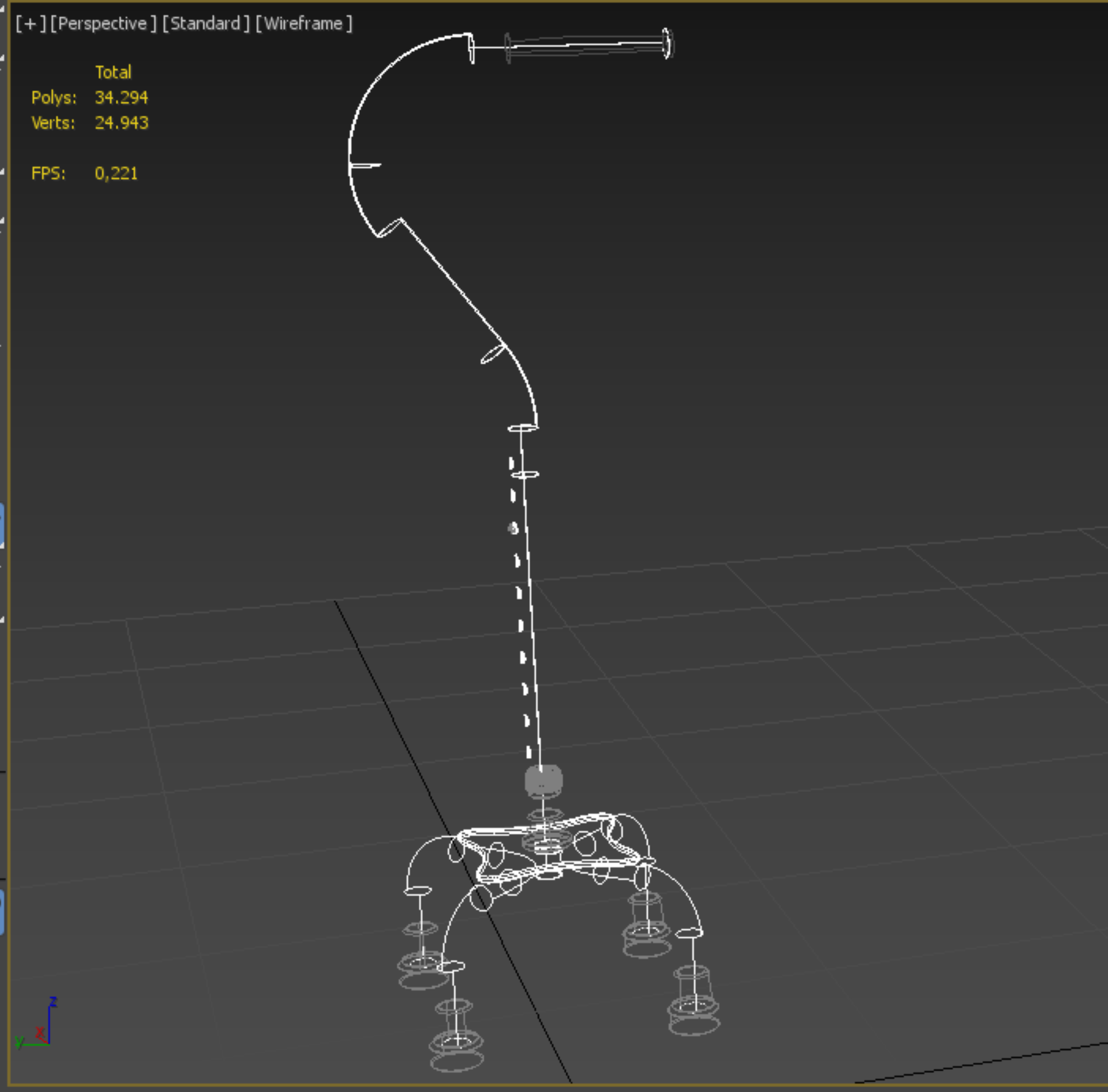Click the Total header above the statistics

(113, 72)
